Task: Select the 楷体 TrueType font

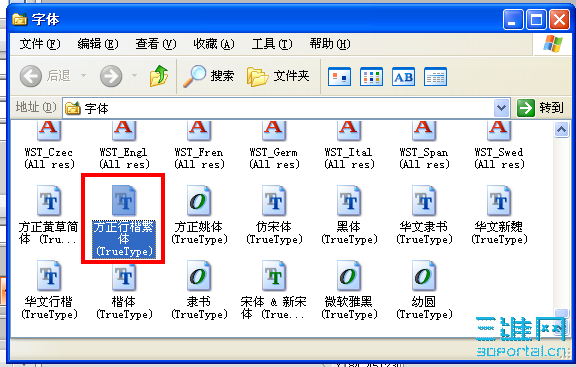Action: click(124, 290)
